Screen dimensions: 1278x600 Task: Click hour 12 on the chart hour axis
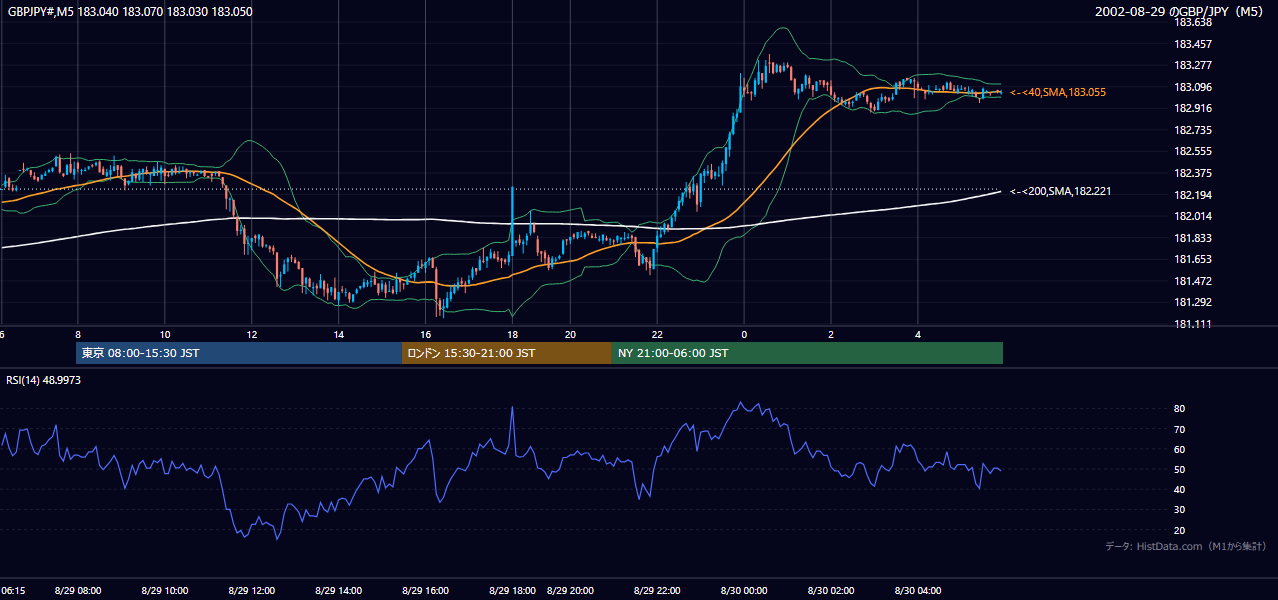pos(252,334)
